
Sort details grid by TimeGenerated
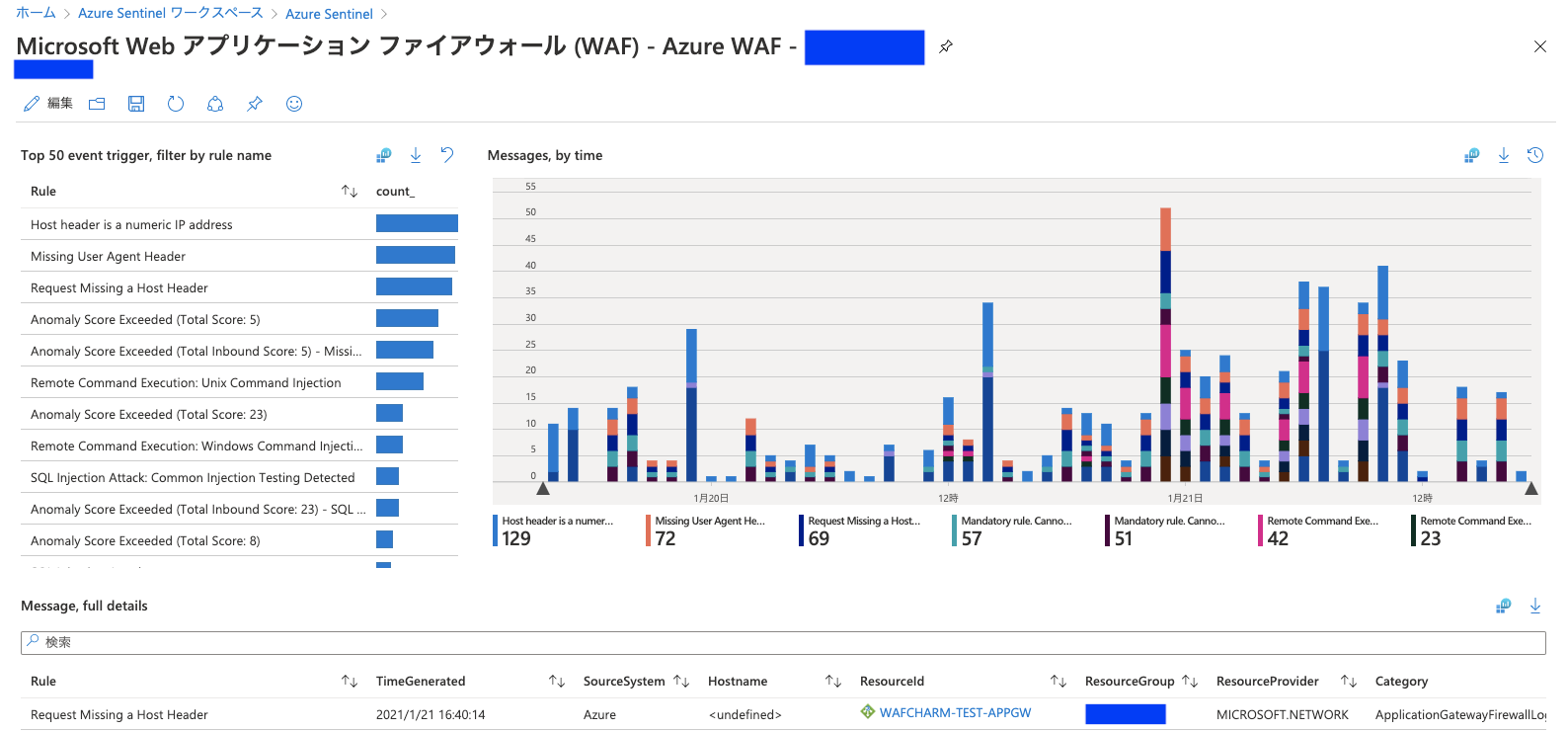point(557,681)
